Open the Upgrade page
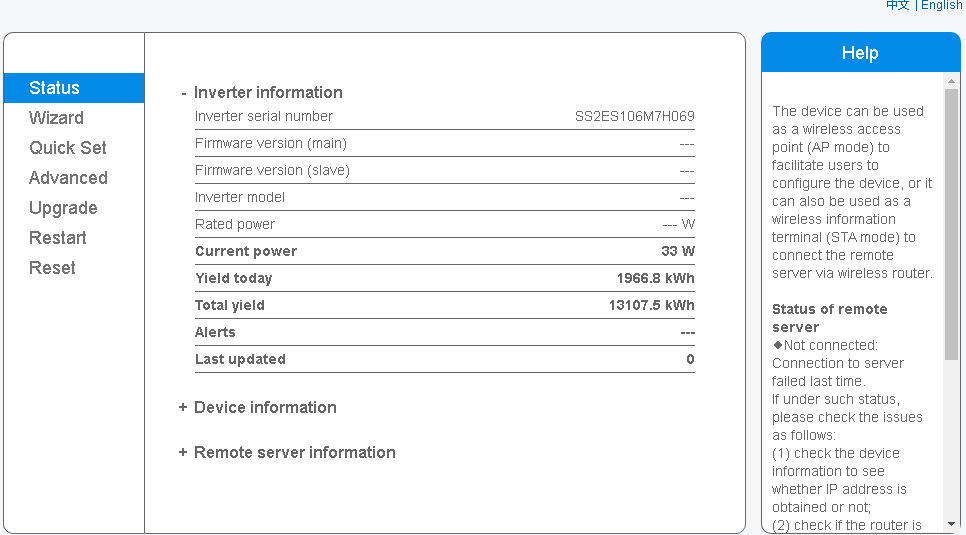Image resolution: width=966 pixels, height=535 pixels. click(x=63, y=208)
